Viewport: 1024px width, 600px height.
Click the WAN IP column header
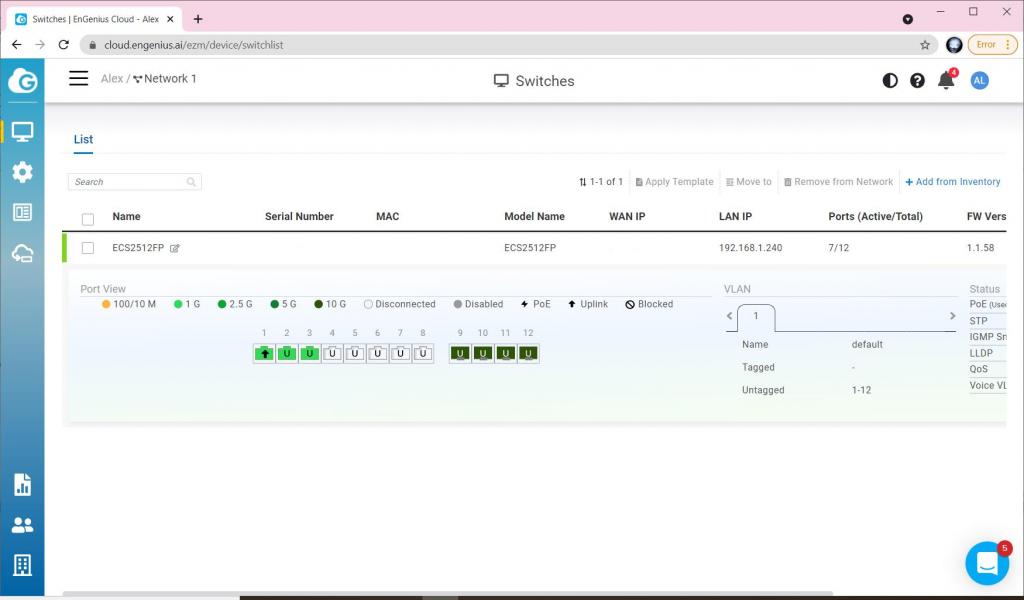click(627, 217)
